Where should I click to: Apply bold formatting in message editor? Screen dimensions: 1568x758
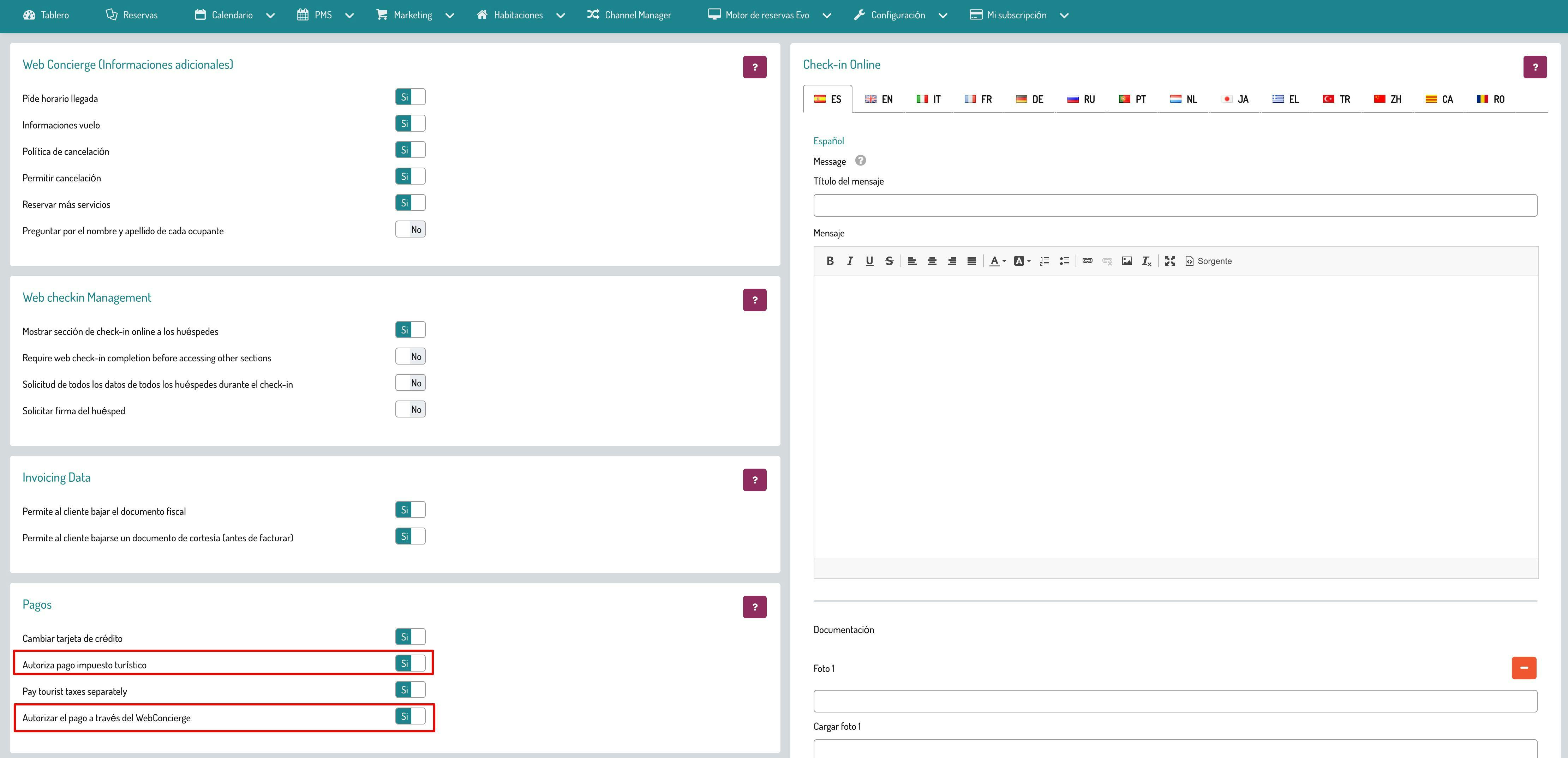830,261
